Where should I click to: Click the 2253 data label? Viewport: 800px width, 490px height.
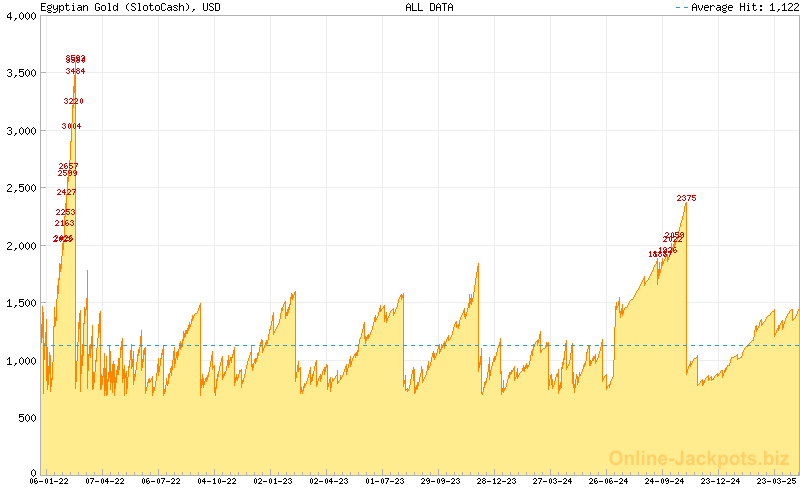tap(65, 212)
